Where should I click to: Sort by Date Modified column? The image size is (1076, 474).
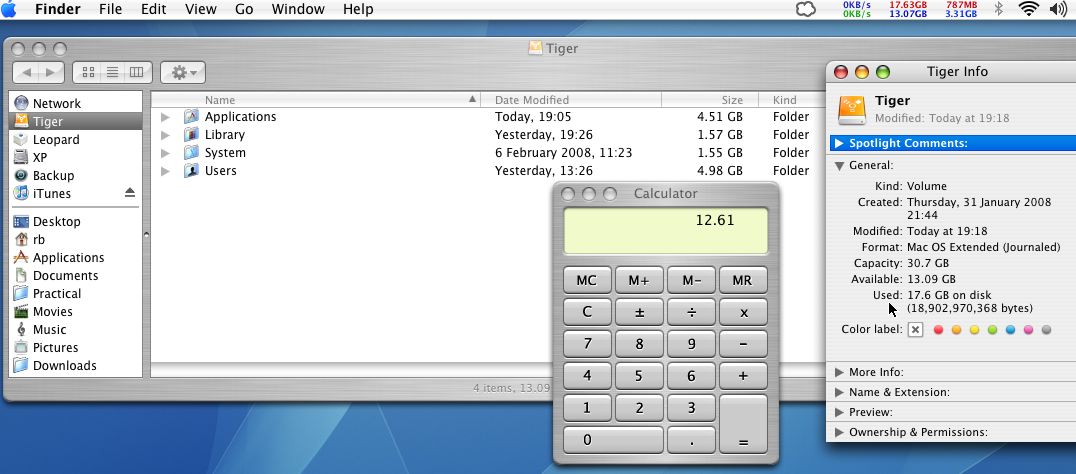point(571,99)
